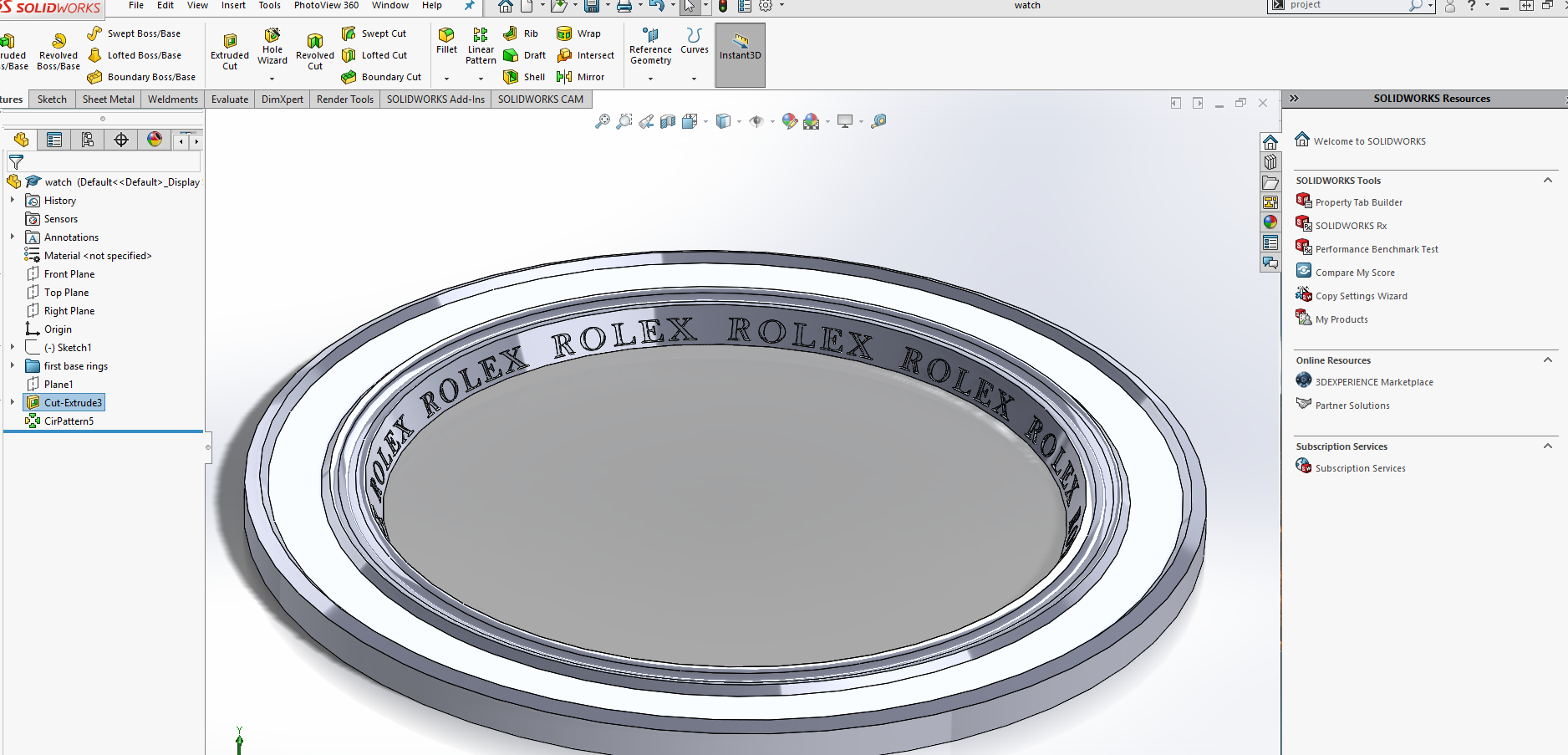Select the Boundary Boss/Base tool
Viewport: 1568px width, 755px height.
(141, 77)
